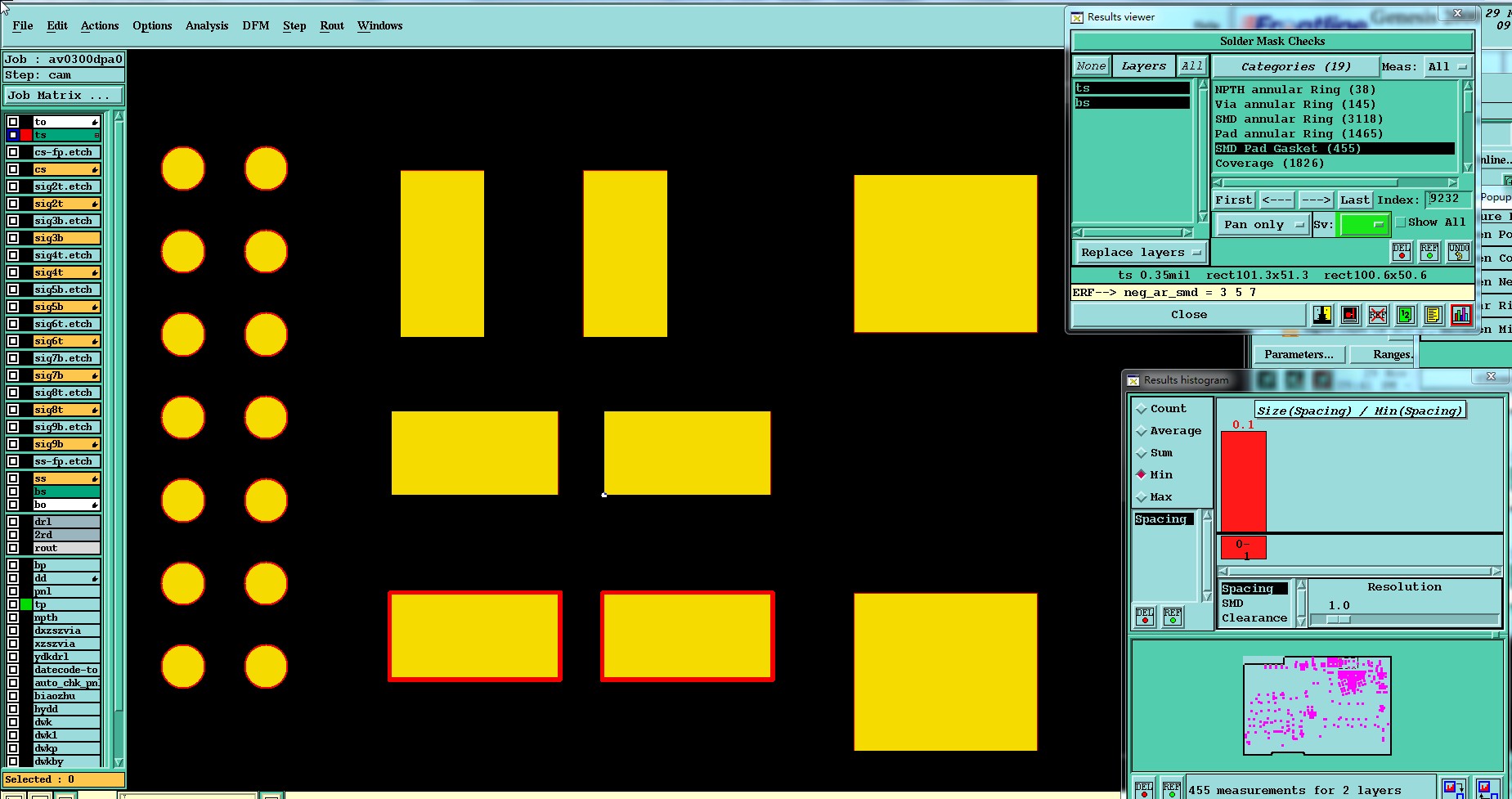Screen dimensions: 1512x799
Task: Open the Rout menu
Action: (x=332, y=26)
